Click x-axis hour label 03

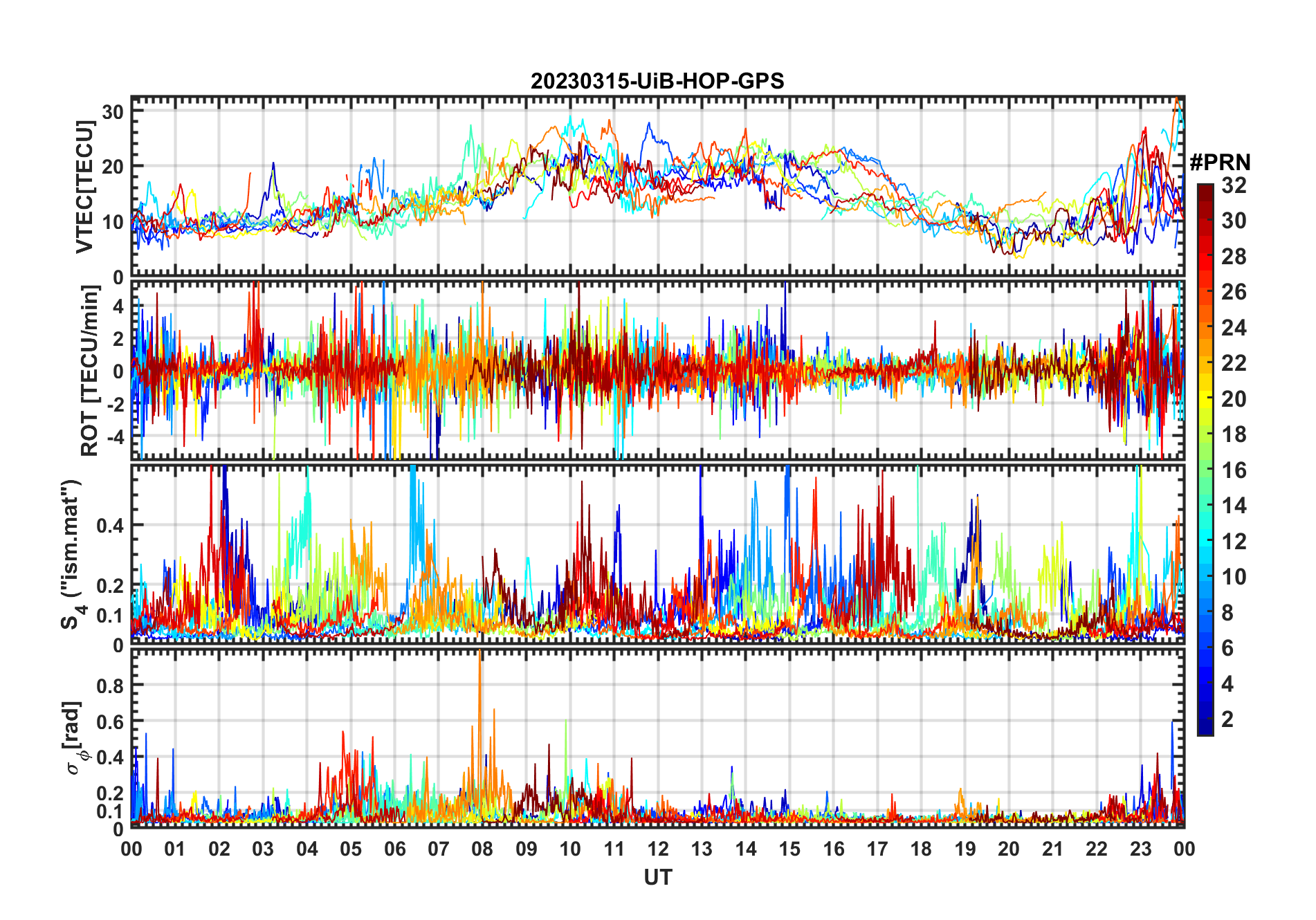tap(263, 849)
